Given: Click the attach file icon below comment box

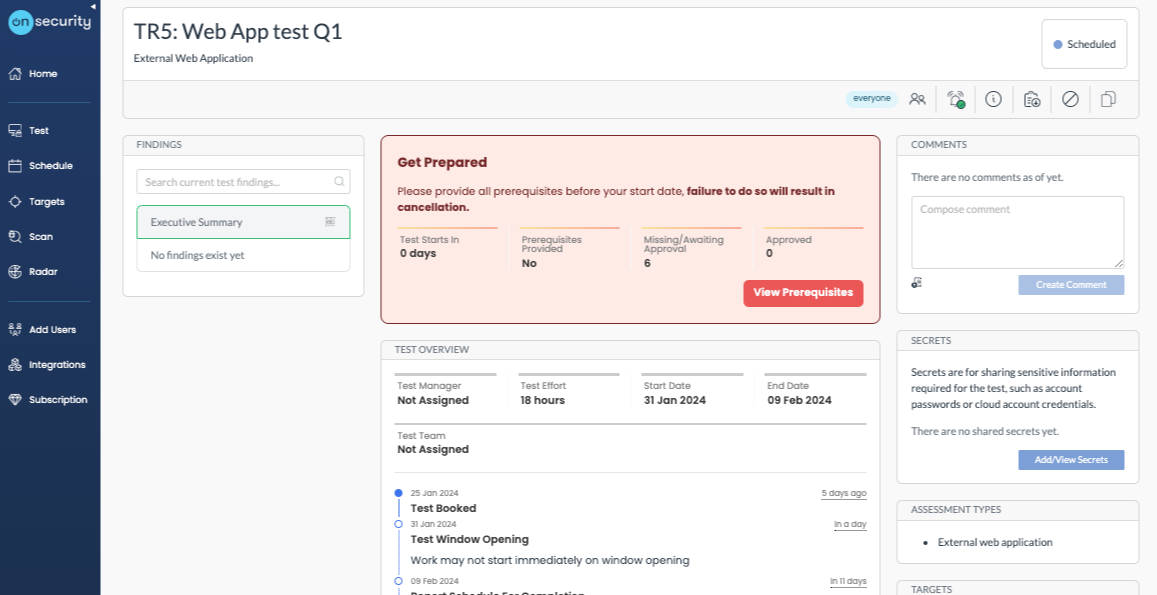Looking at the screenshot, I should (x=916, y=284).
